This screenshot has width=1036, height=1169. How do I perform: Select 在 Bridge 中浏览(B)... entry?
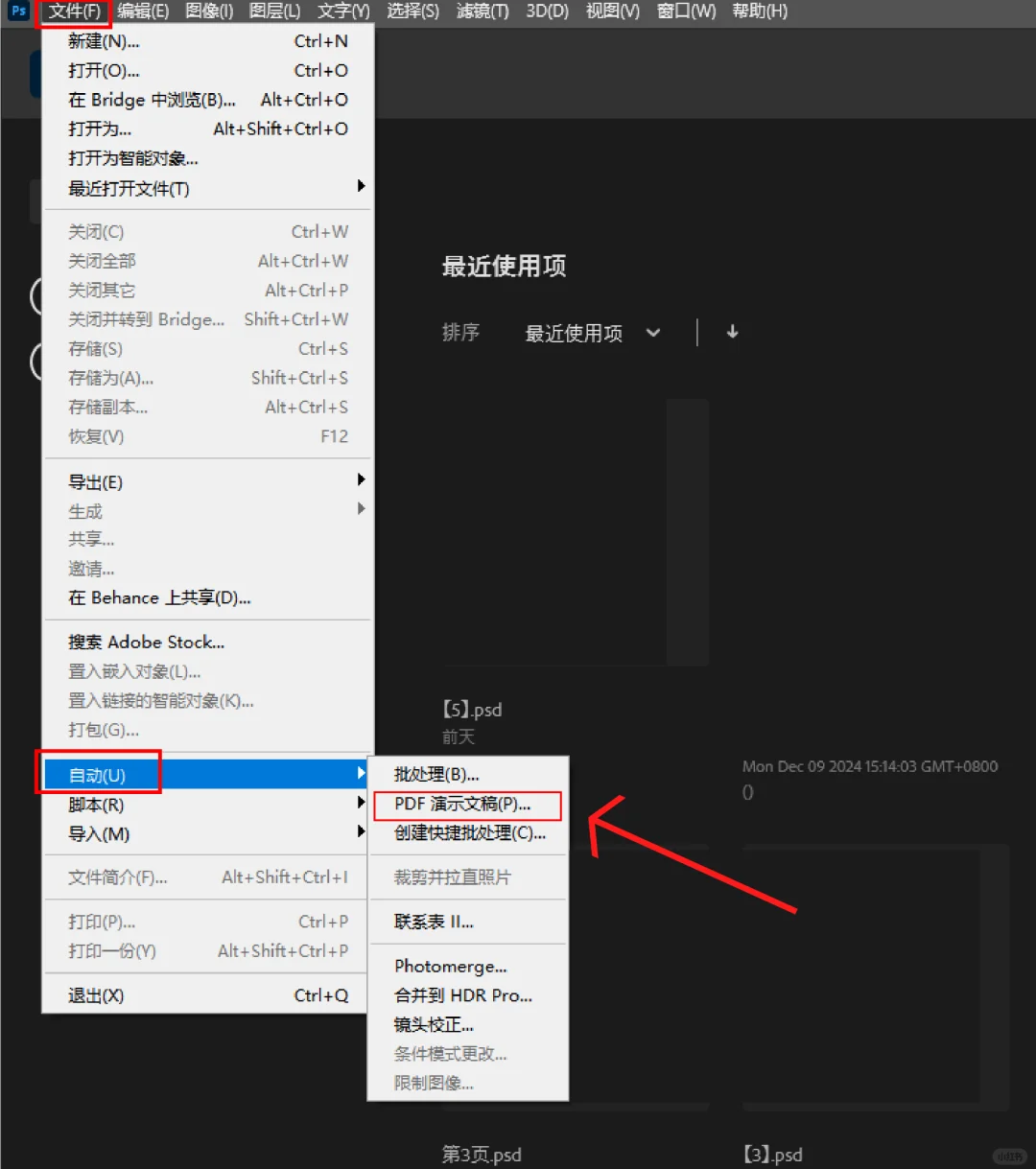(208, 100)
